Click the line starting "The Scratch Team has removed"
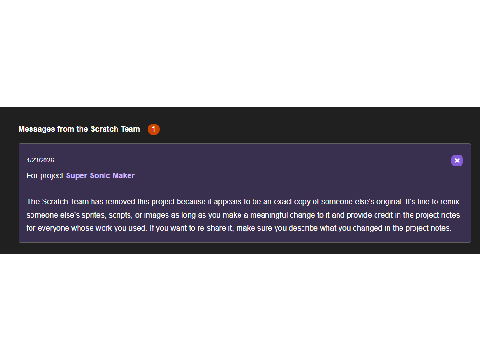 243,202
